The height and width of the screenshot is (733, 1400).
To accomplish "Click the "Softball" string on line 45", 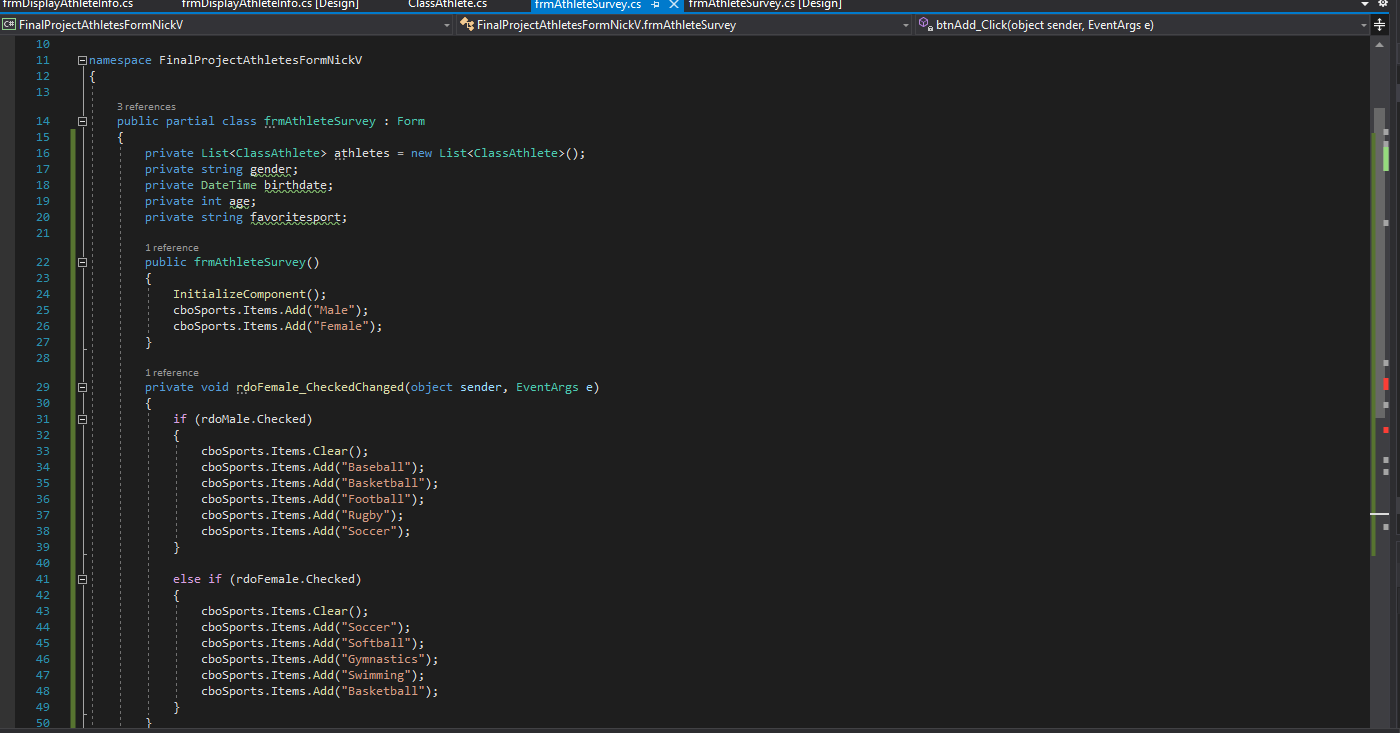I will pyautogui.click(x=376, y=644).
